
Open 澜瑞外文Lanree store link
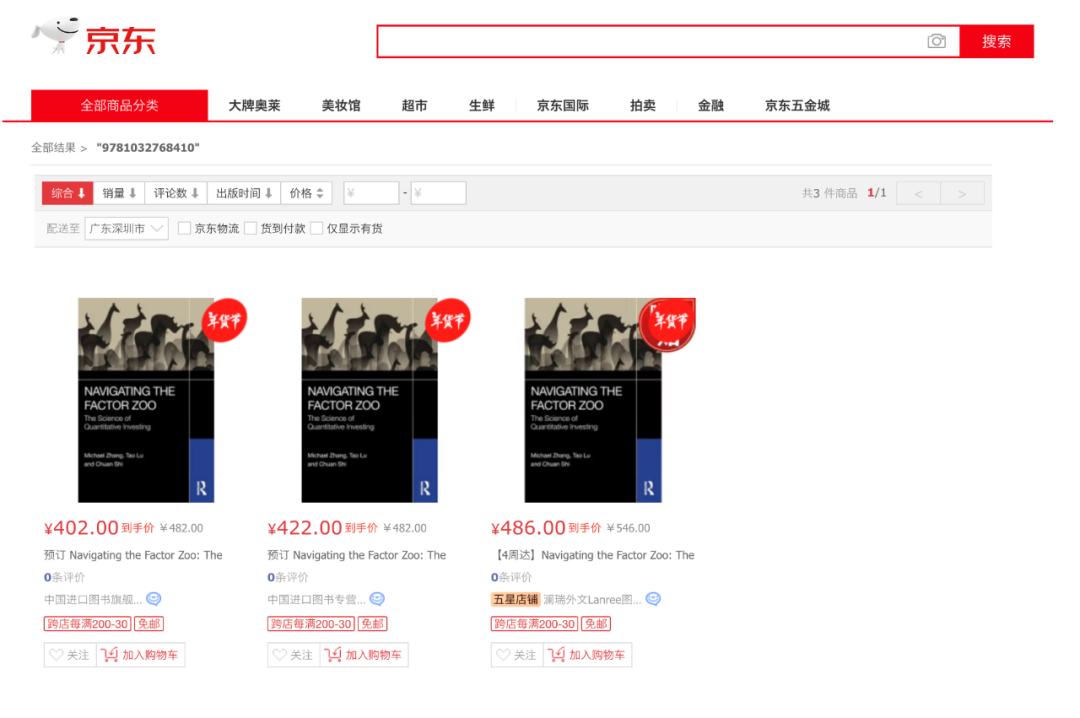tap(592, 599)
